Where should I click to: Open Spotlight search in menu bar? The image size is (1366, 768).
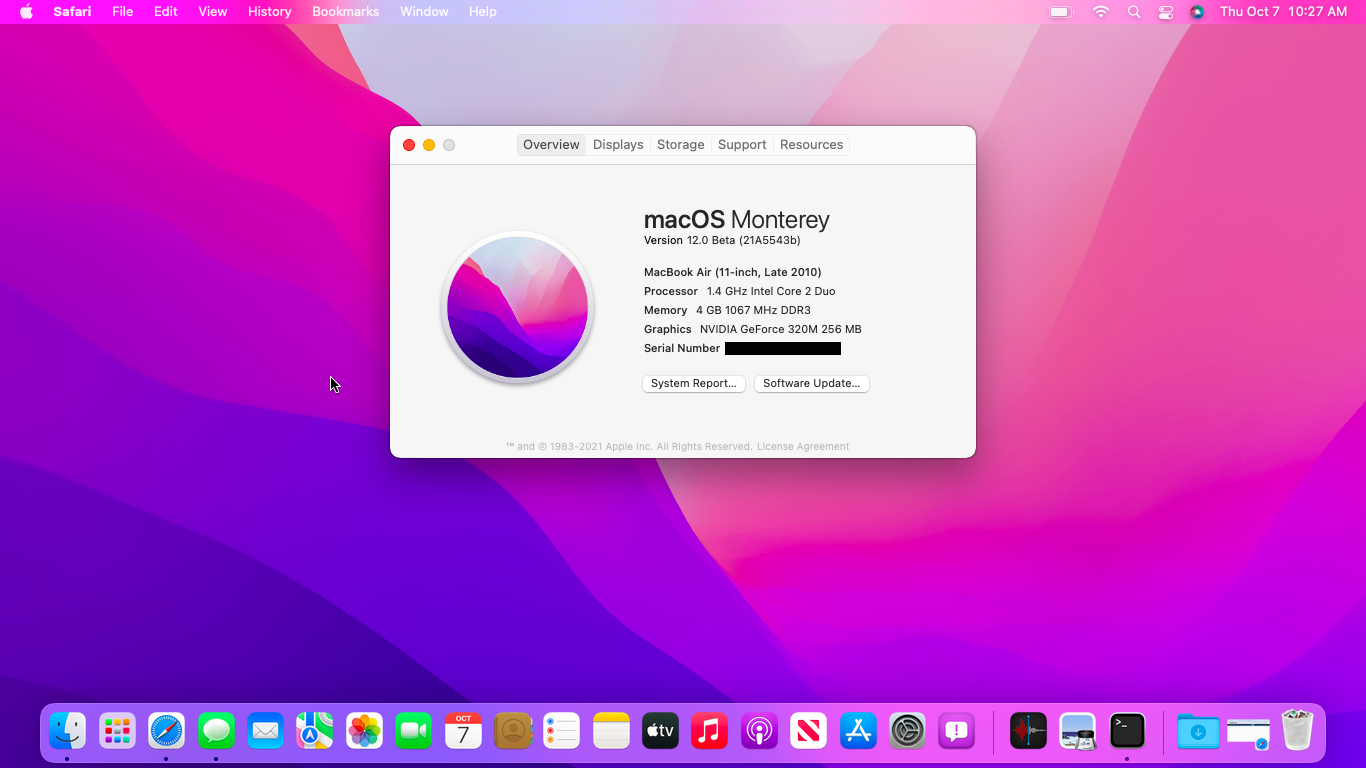click(x=1133, y=12)
